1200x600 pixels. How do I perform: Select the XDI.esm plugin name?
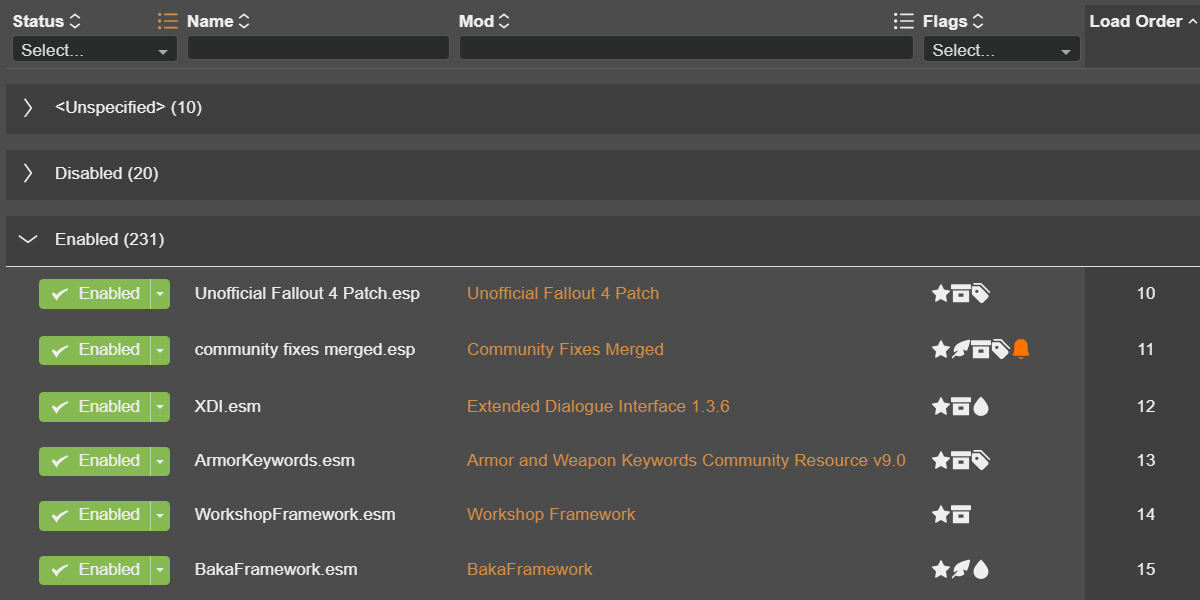click(x=228, y=406)
